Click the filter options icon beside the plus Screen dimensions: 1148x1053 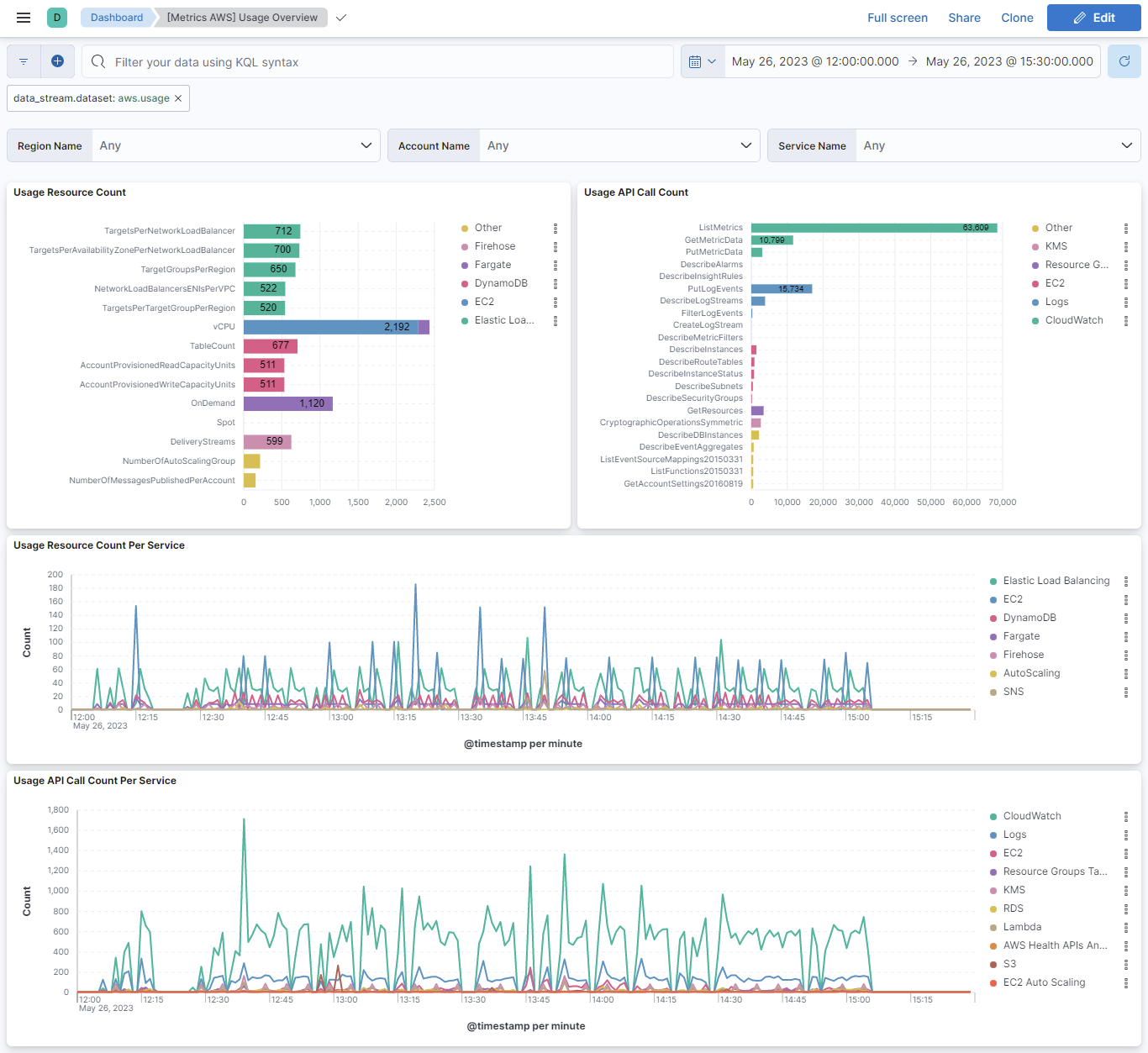coord(23,61)
